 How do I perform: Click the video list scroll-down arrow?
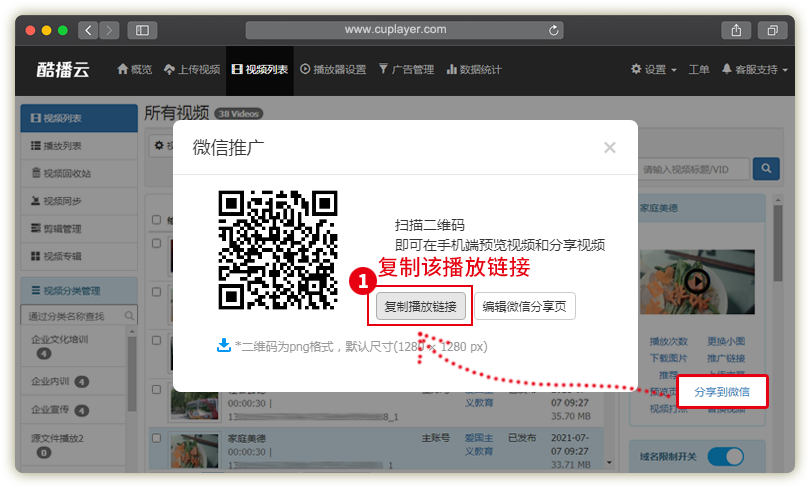point(610,463)
